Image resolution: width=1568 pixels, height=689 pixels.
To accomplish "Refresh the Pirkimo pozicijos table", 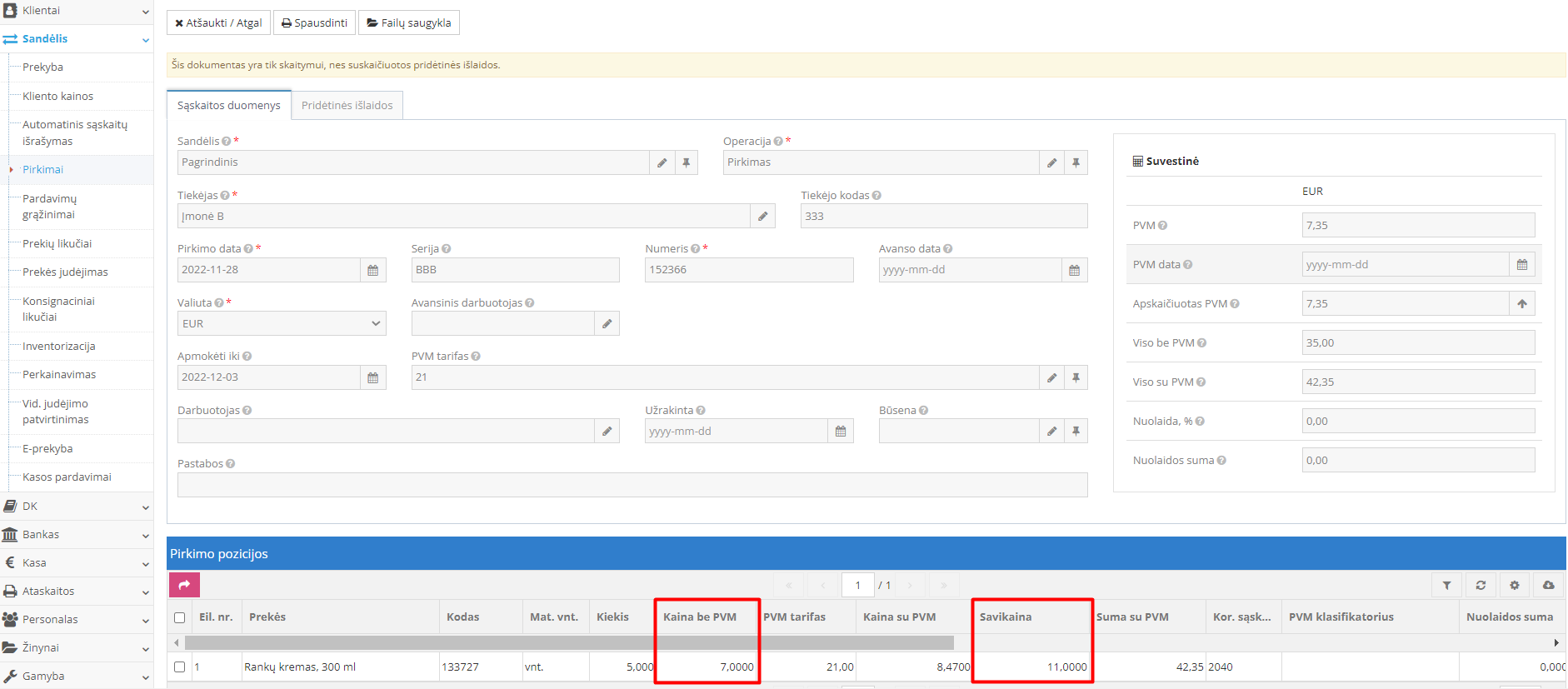I will [1481, 585].
